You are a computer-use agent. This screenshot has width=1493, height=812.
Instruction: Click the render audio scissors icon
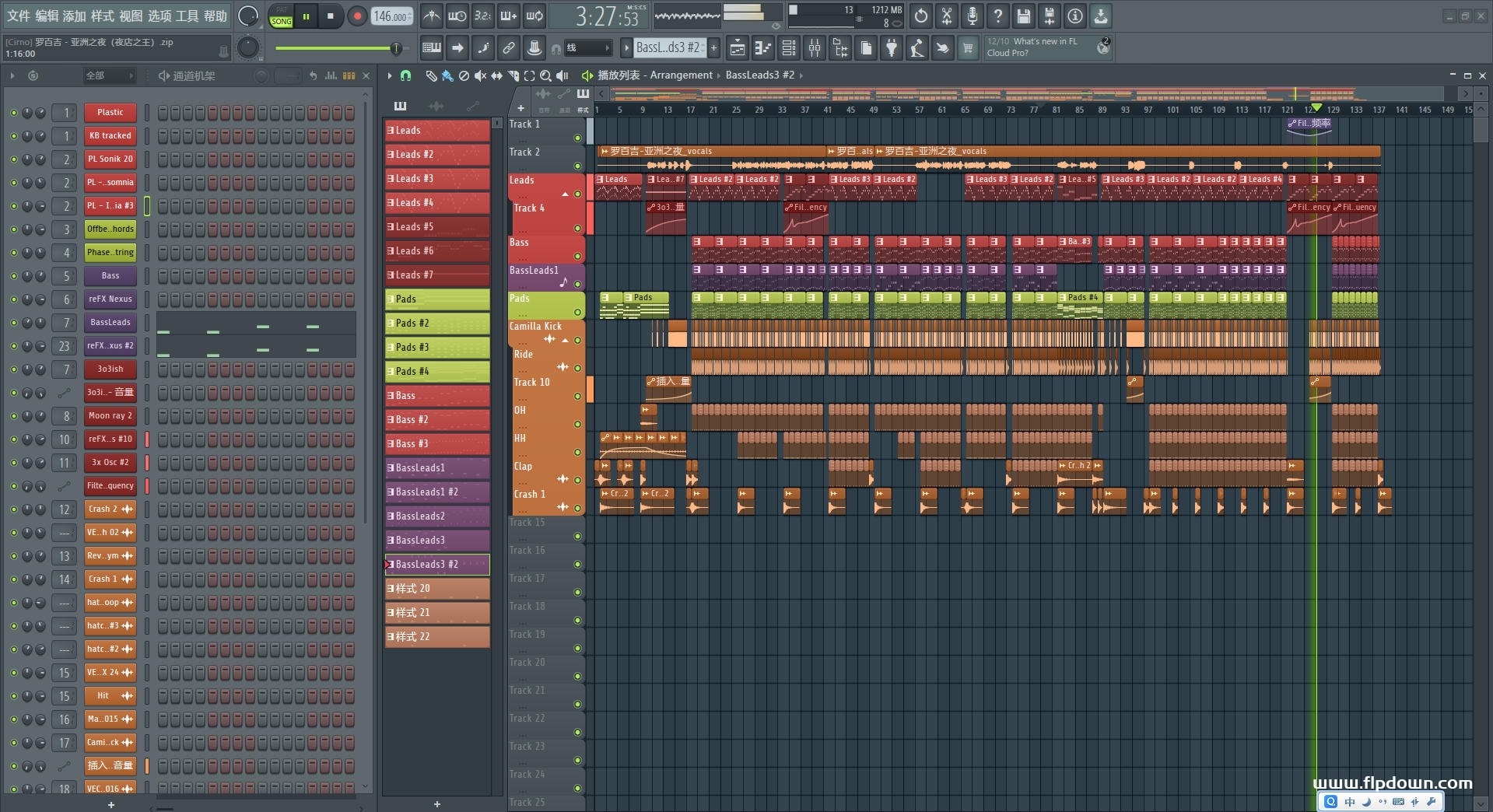pos(946,16)
